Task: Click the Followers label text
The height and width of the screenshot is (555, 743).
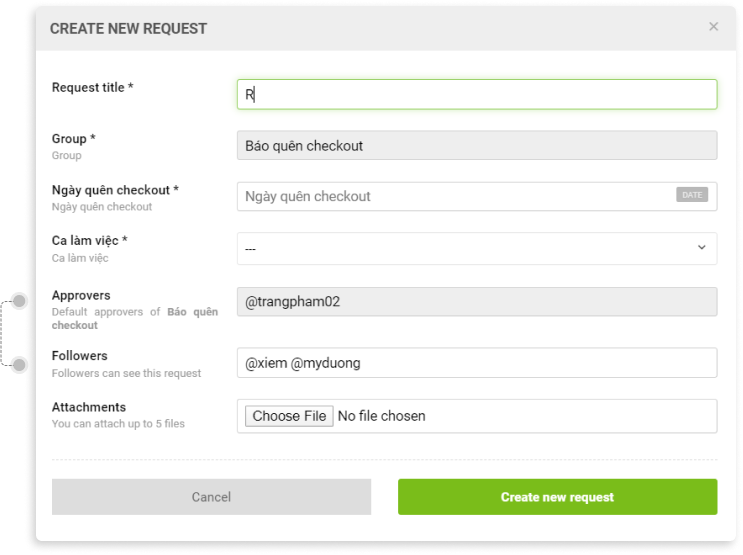Action: 80,356
